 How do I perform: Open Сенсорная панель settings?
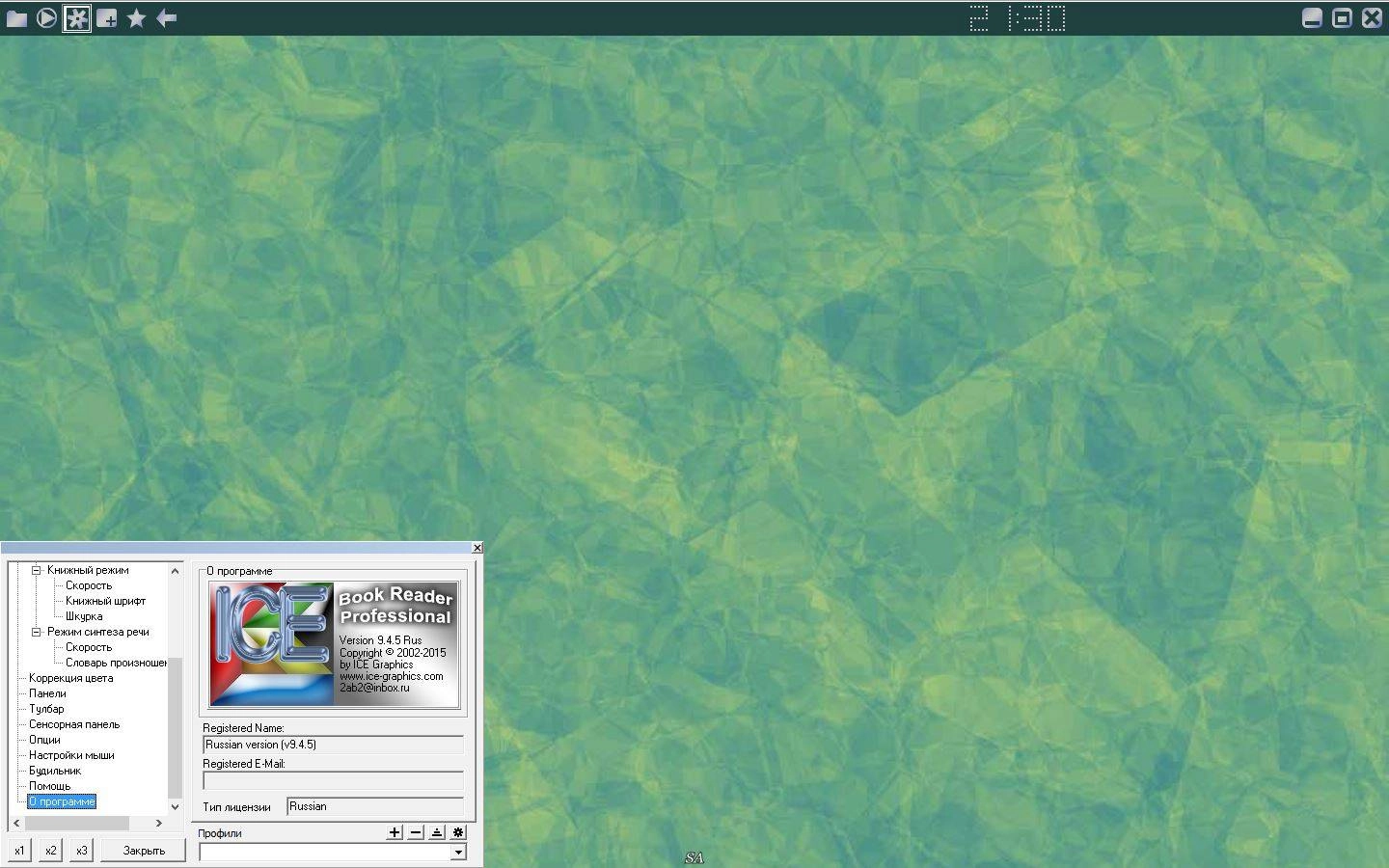74,724
